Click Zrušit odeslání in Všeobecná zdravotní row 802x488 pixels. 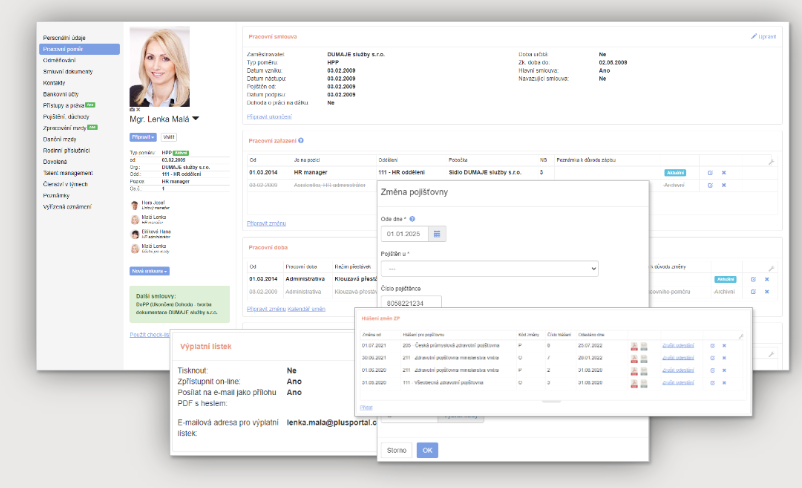678,383
